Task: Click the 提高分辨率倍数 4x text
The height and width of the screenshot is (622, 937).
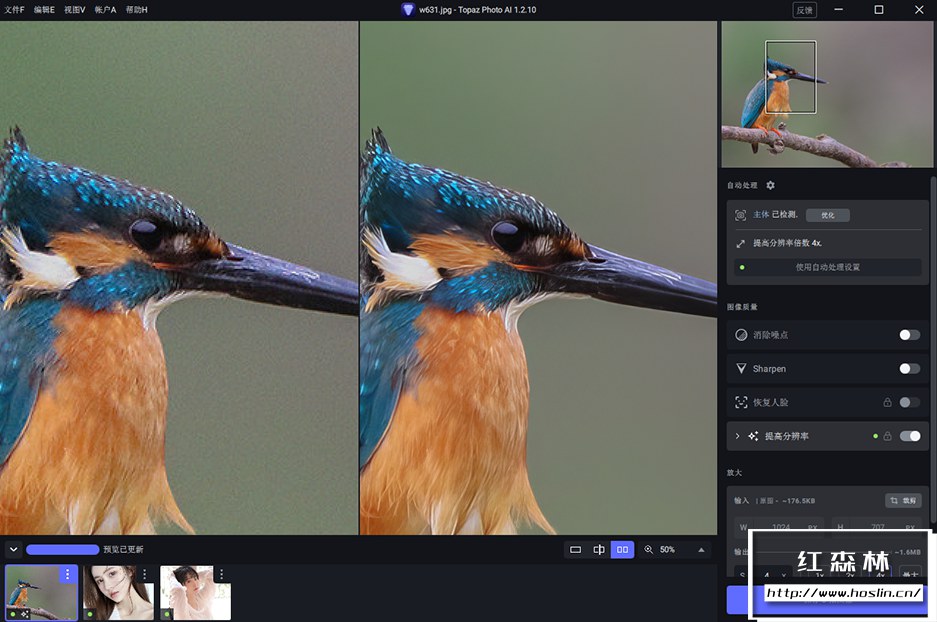Action: click(x=787, y=243)
